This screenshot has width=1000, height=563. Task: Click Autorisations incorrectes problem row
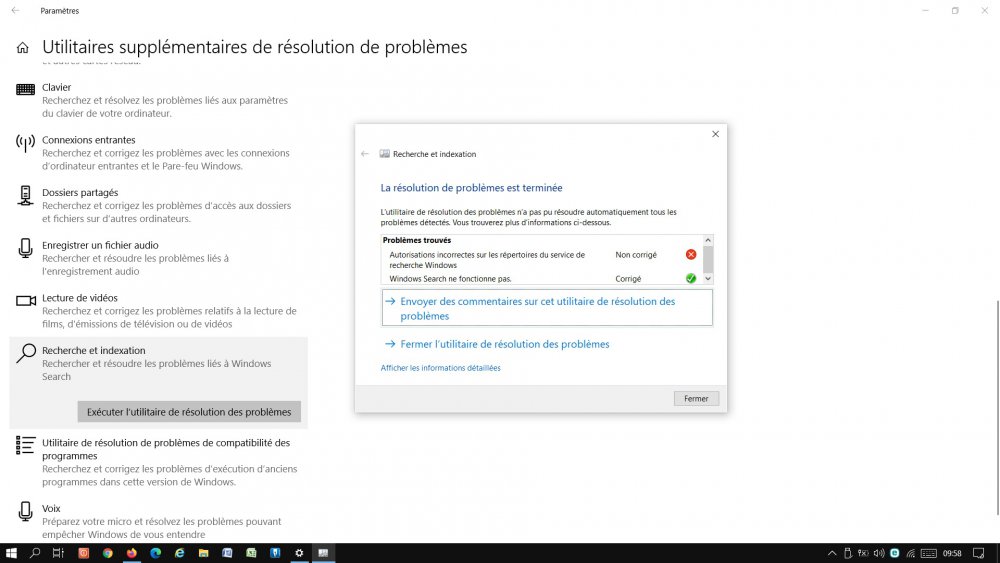541,260
